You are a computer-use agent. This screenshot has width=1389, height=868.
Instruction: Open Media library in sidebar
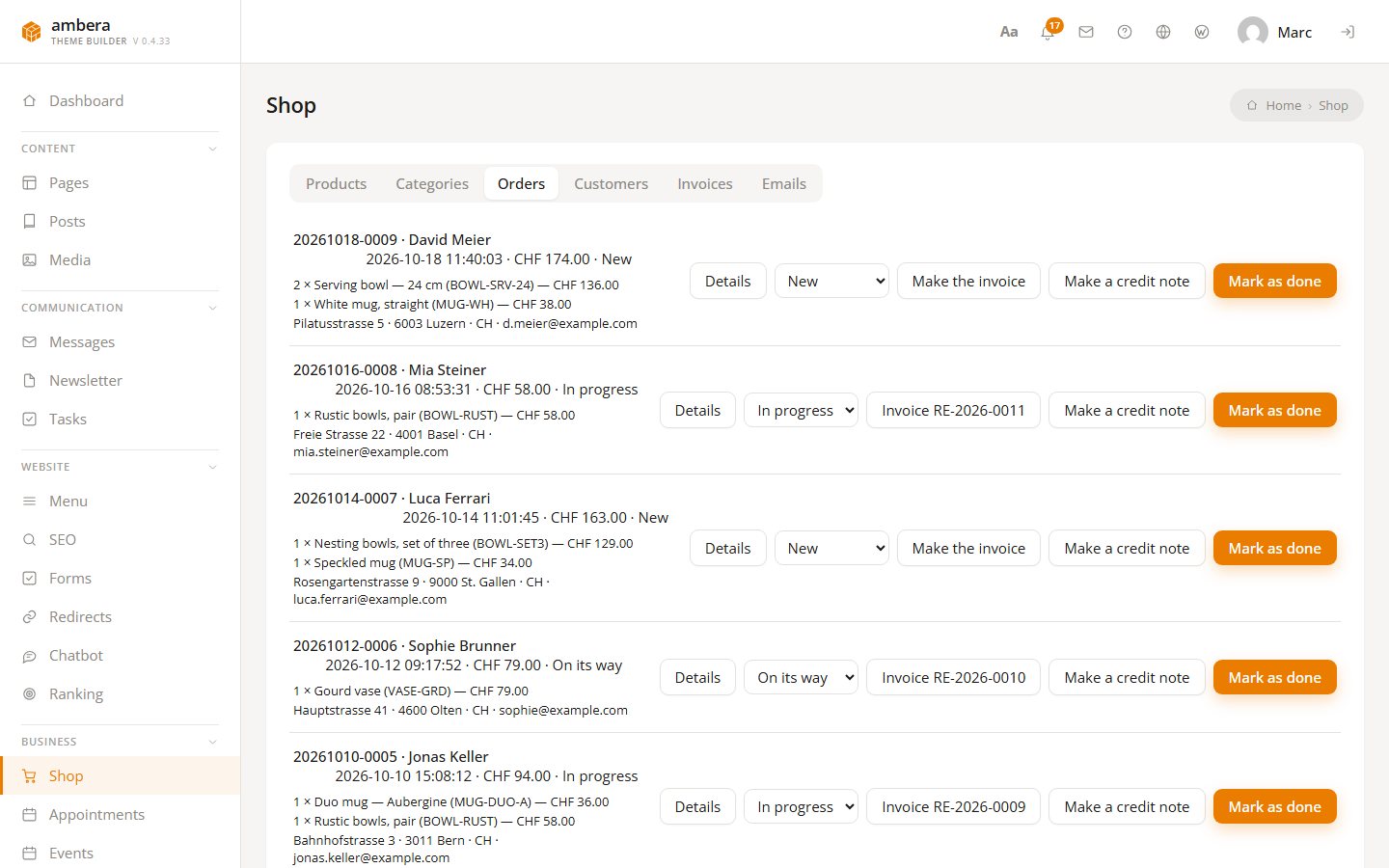click(120, 259)
